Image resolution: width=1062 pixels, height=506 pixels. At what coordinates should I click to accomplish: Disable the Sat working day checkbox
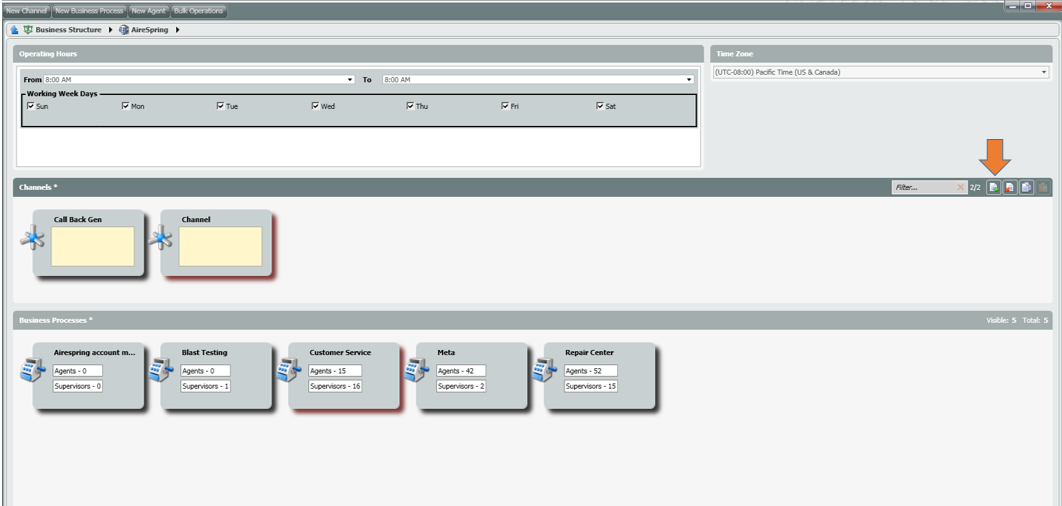pyautogui.click(x=600, y=105)
